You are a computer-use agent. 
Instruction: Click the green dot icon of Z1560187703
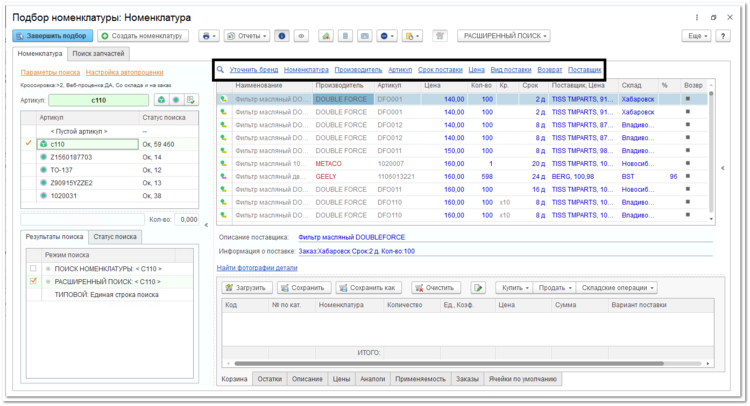click(x=44, y=157)
